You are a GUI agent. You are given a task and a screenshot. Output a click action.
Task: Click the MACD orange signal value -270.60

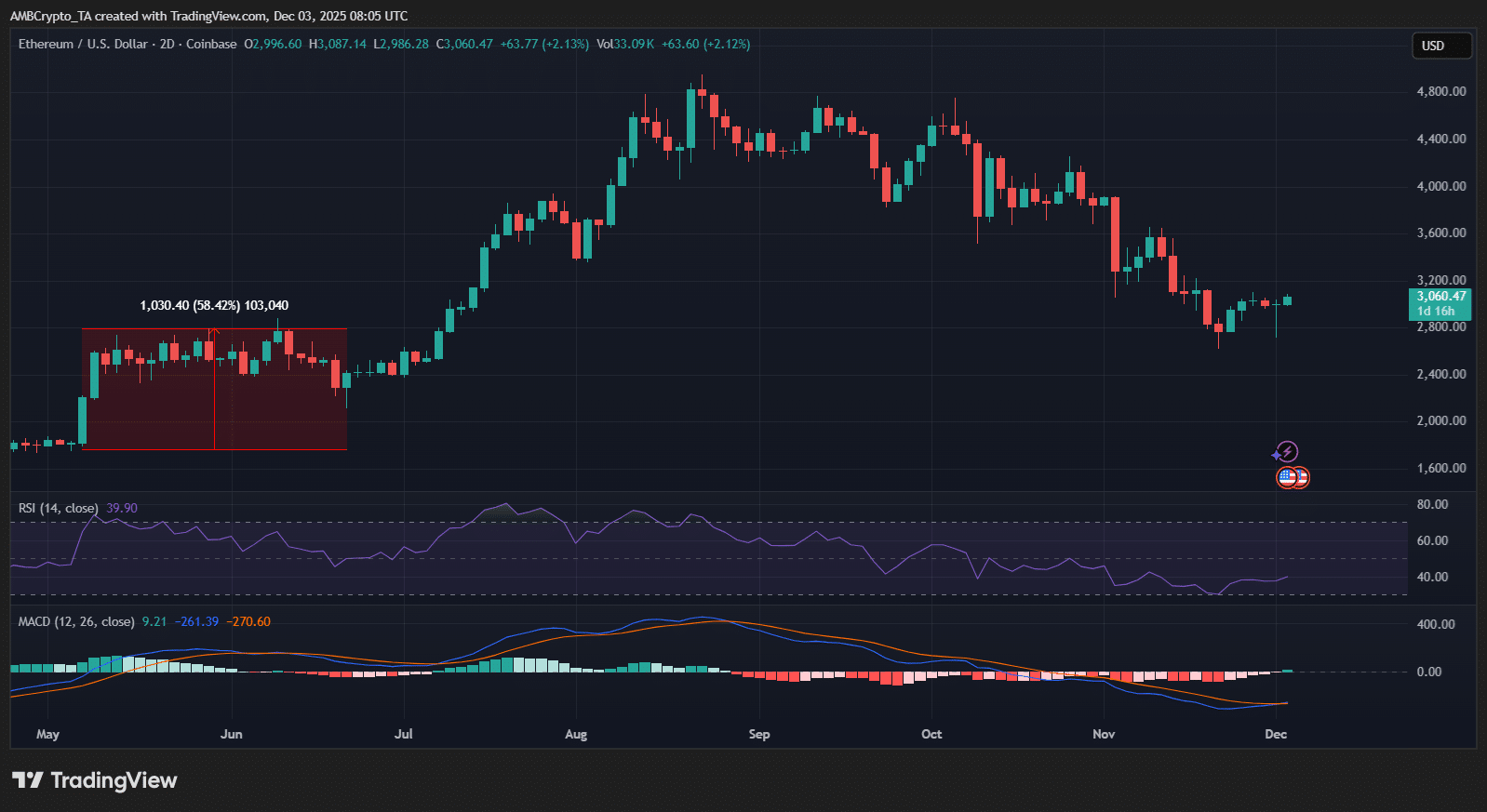[248, 621]
